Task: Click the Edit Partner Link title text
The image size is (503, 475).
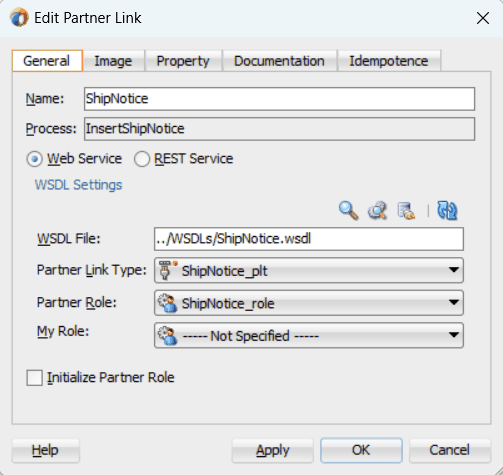Action: click(x=88, y=18)
